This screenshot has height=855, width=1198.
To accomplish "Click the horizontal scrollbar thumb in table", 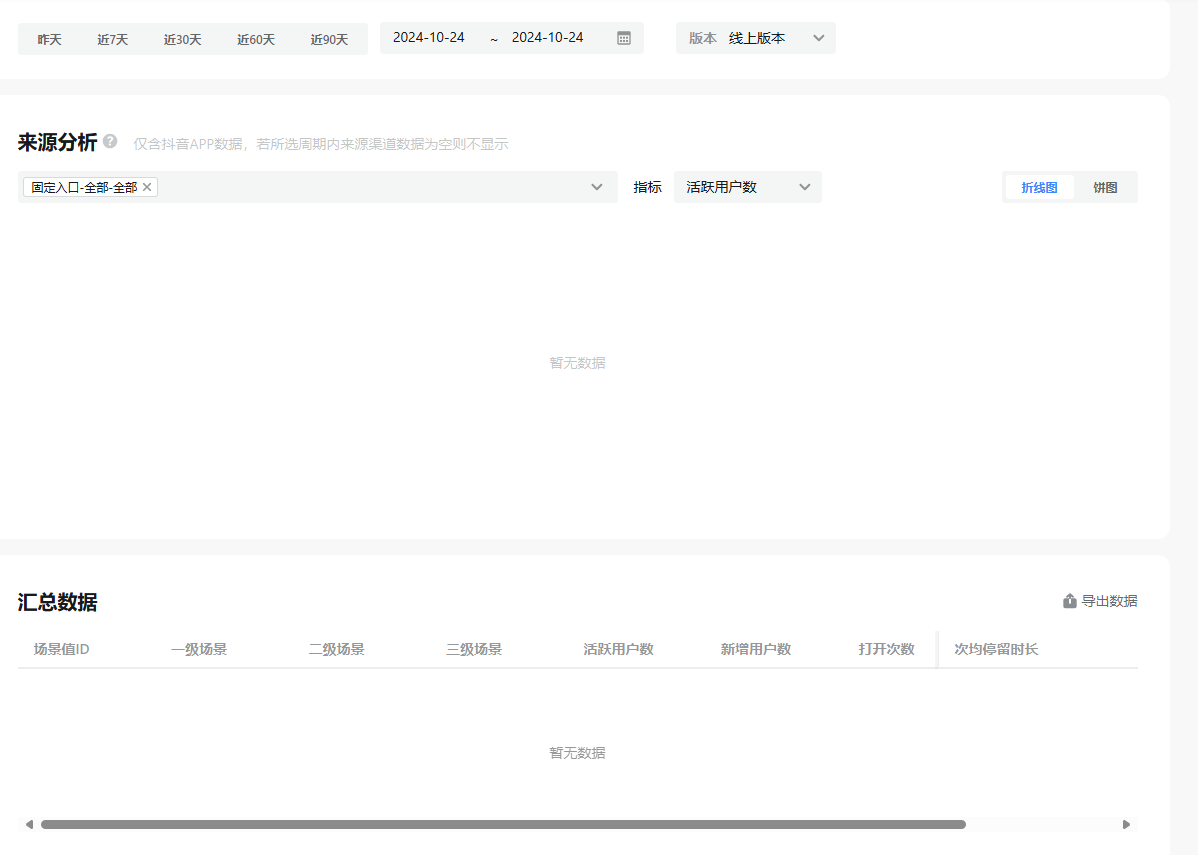I will [x=503, y=825].
